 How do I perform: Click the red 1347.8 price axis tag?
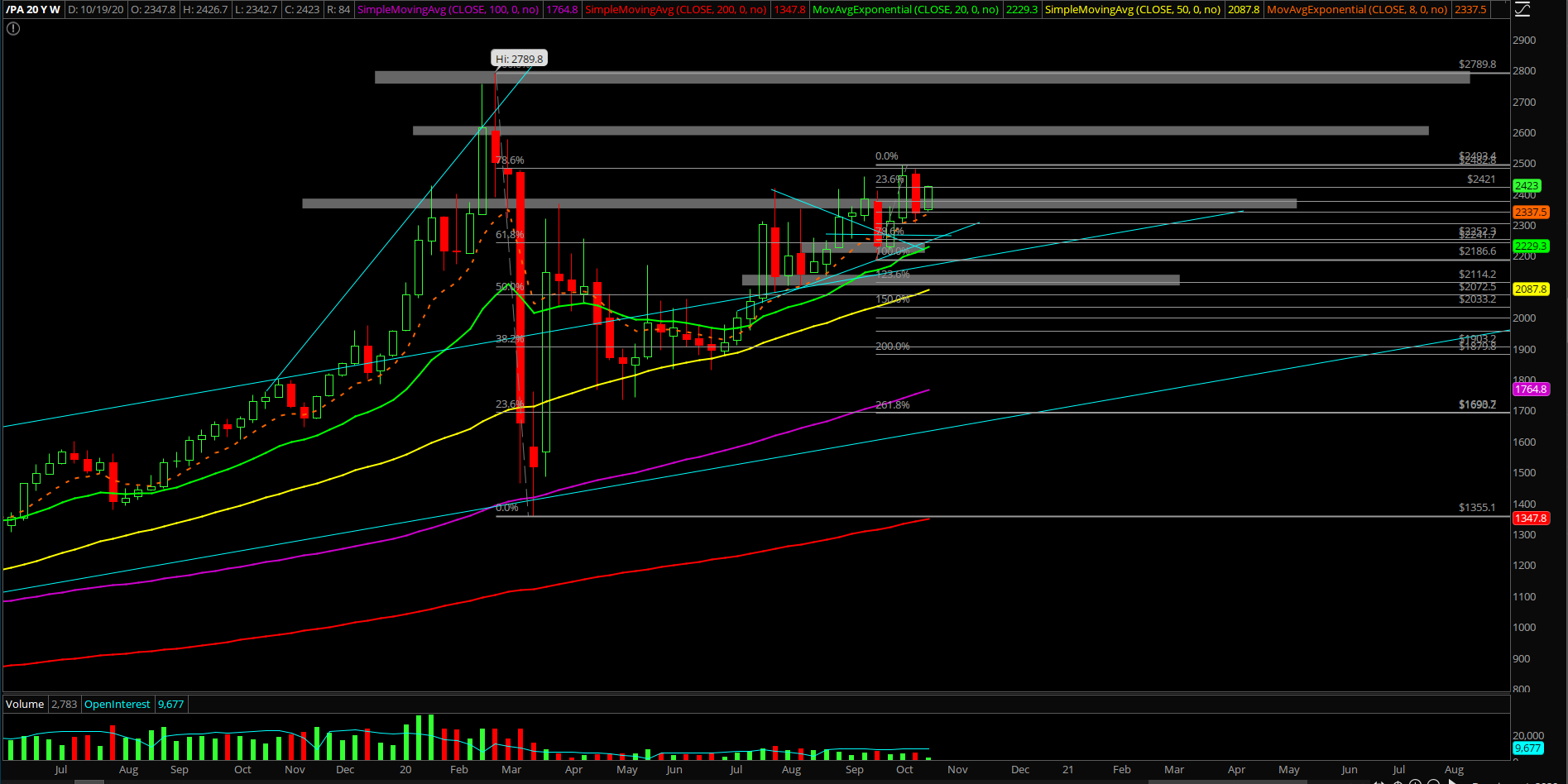1530,519
